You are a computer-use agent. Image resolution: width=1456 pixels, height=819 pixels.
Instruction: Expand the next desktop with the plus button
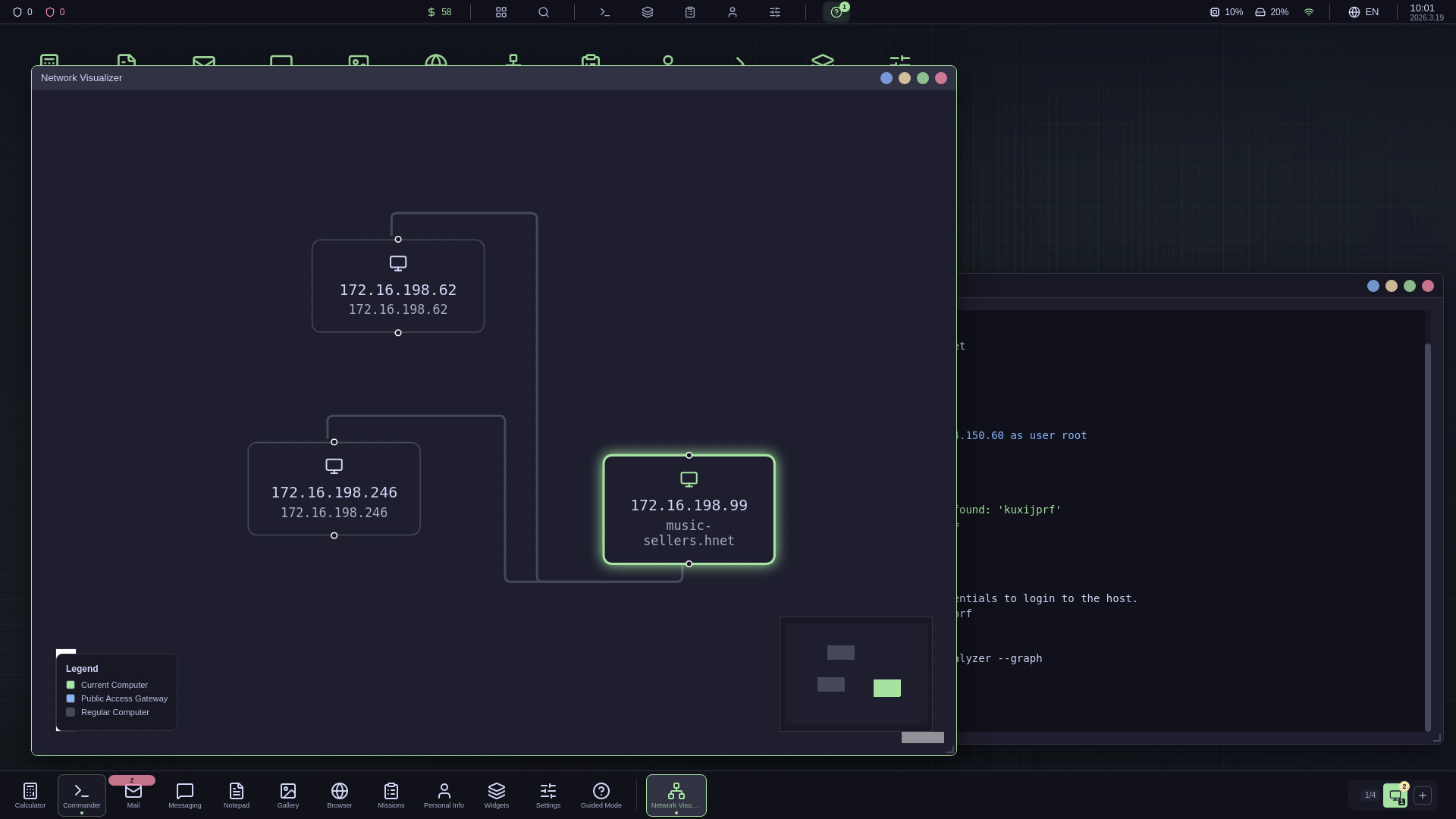pyautogui.click(x=1423, y=795)
